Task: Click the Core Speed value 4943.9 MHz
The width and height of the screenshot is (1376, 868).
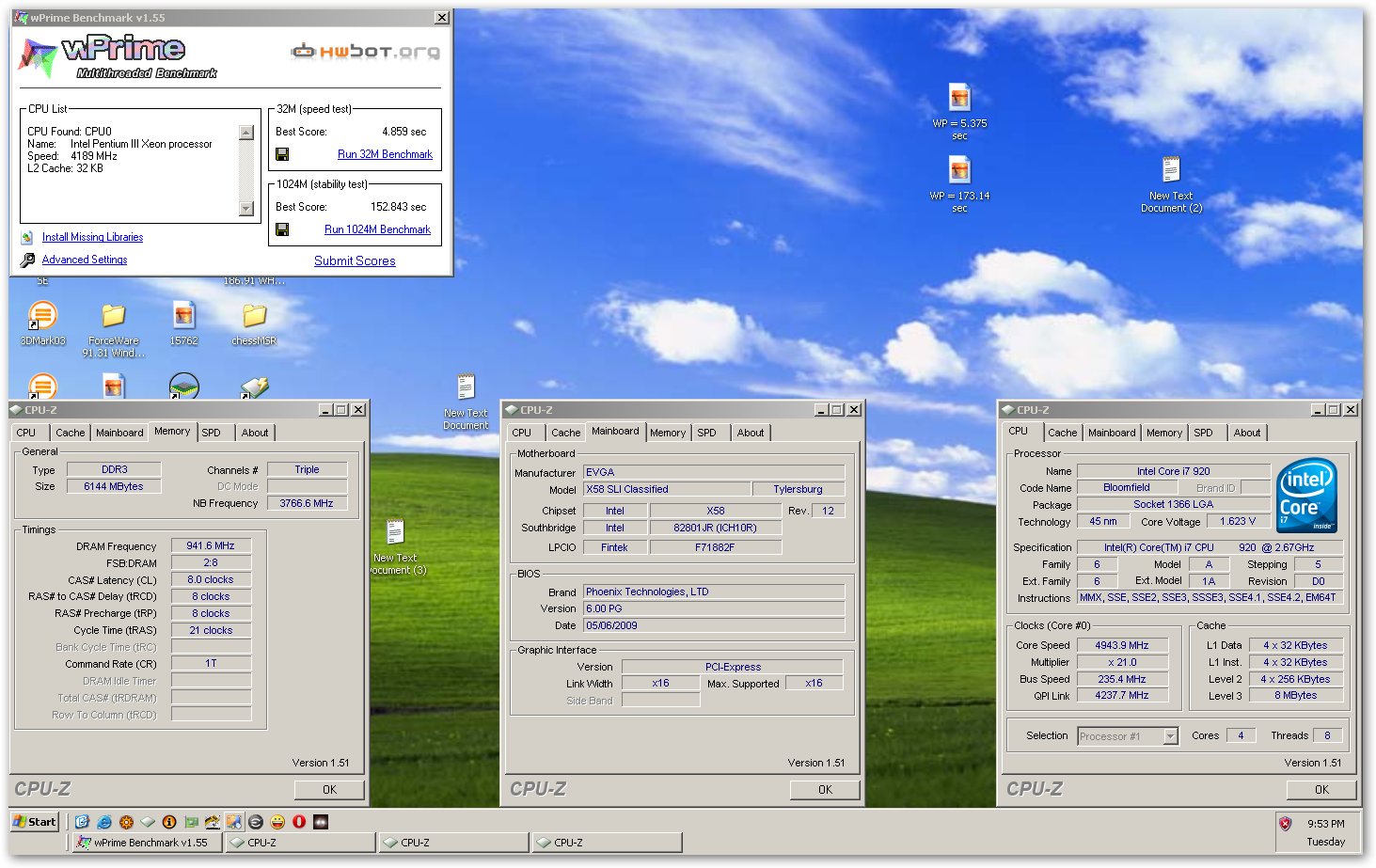Action: [x=1122, y=646]
